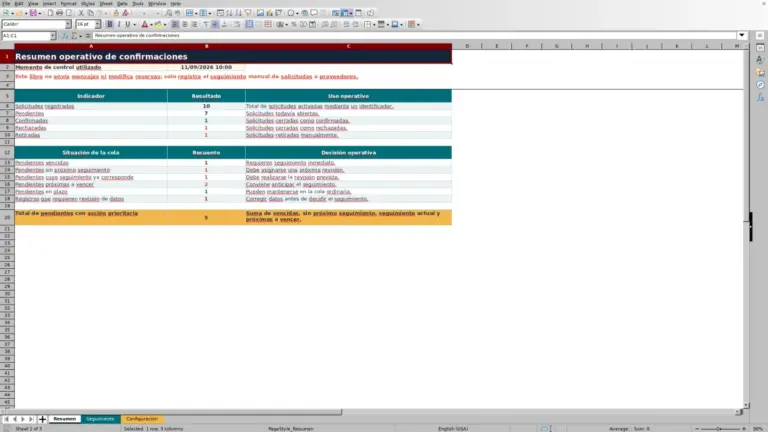This screenshot has height=432, width=768.
Task: Toggle Center Horizontally alignment
Action: point(185,24)
